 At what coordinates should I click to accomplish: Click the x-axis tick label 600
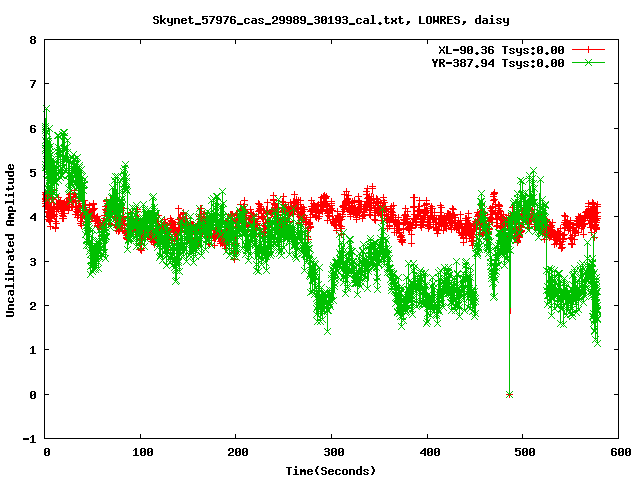click(620, 452)
